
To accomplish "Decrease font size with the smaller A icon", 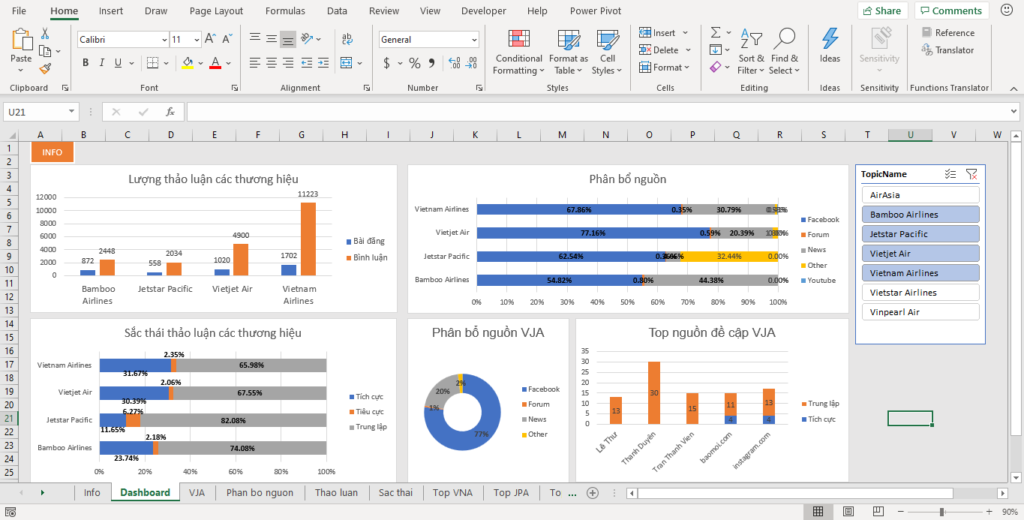I will [227, 39].
